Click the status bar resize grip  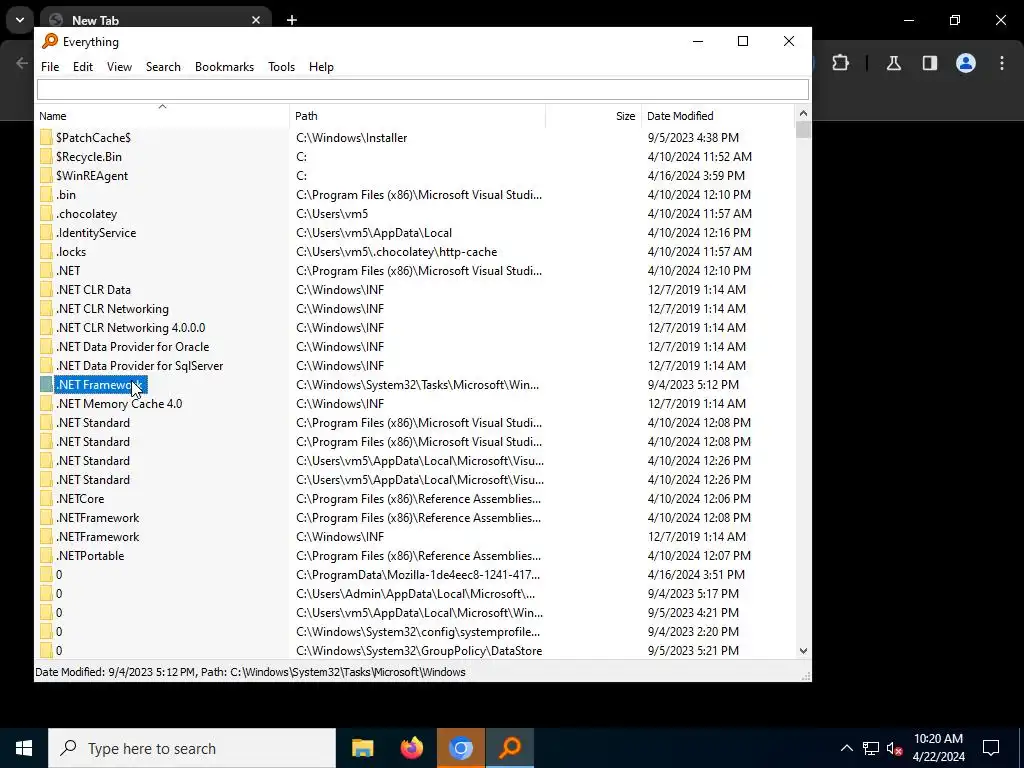tap(806, 676)
